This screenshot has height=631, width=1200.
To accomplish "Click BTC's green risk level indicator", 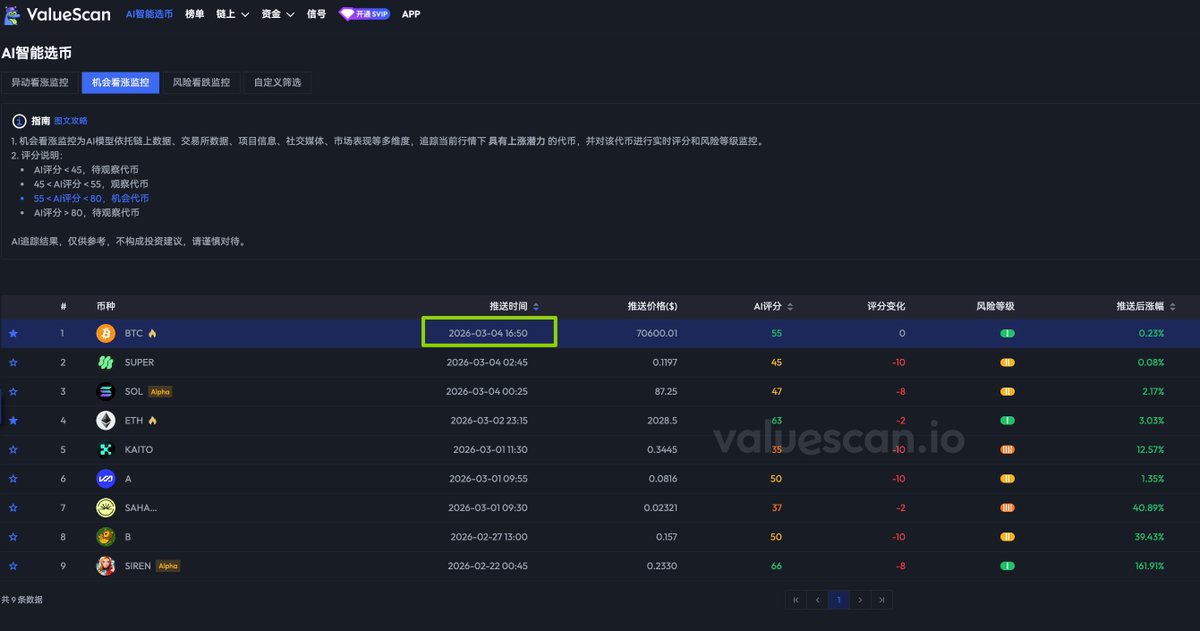I will pyautogui.click(x=1007, y=333).
